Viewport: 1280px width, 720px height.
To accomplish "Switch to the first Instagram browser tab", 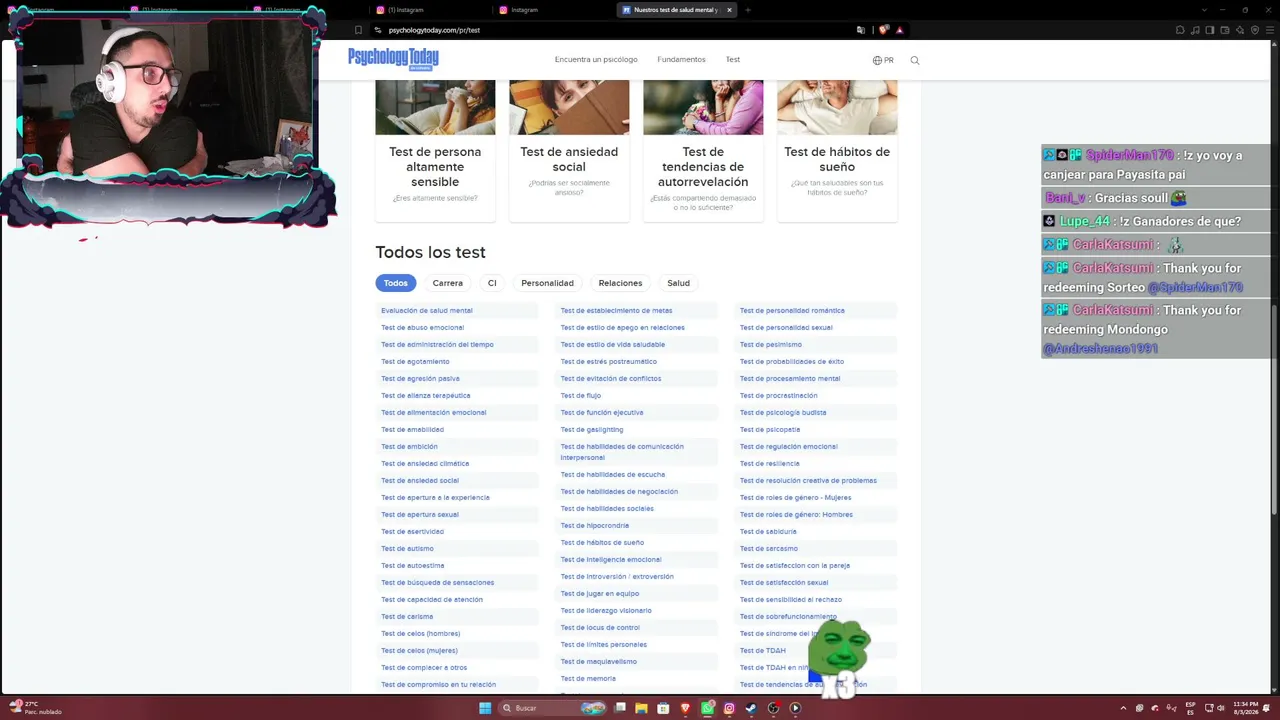I will point(38,10).
